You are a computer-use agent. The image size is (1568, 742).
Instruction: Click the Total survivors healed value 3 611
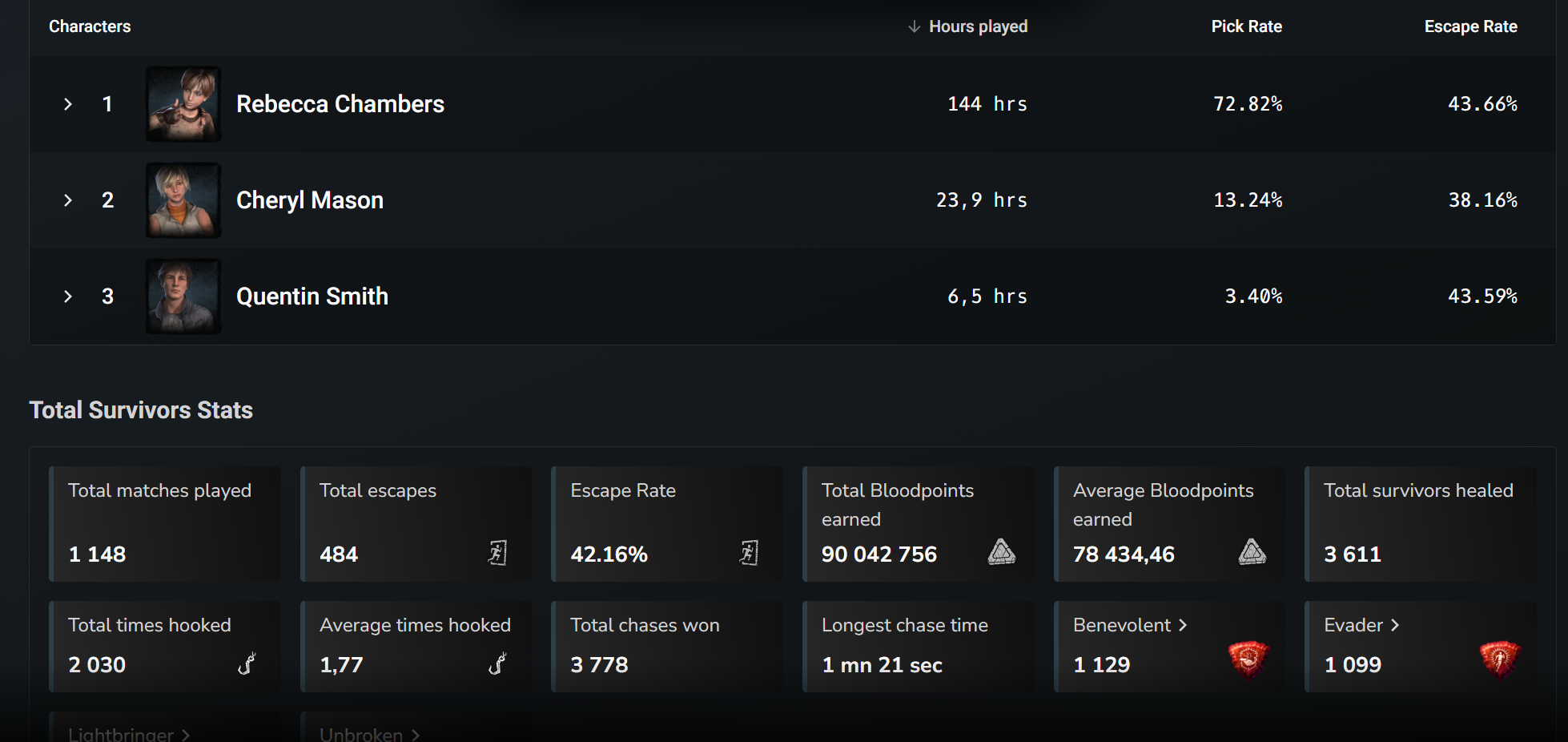tap(1353, 554)
